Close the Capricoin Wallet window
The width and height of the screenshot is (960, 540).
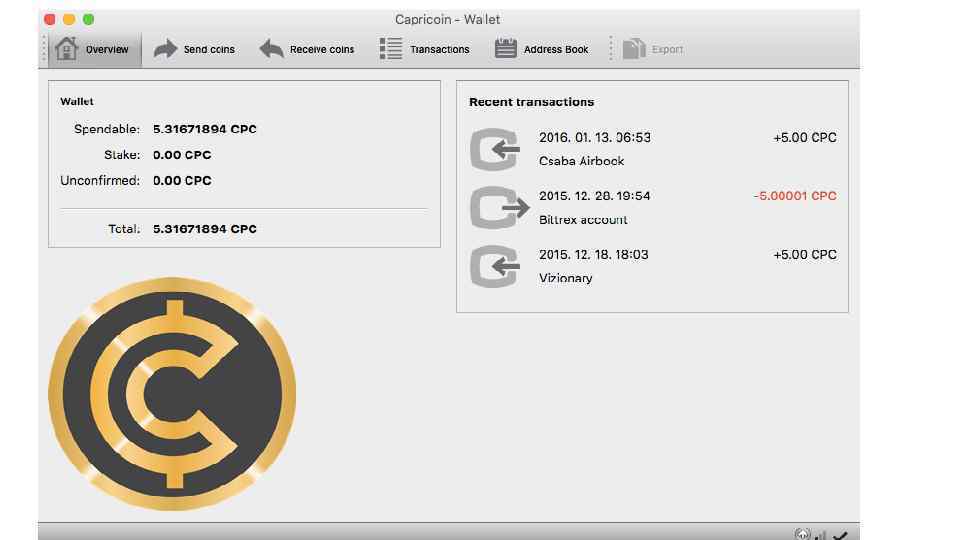coord(50,20)
